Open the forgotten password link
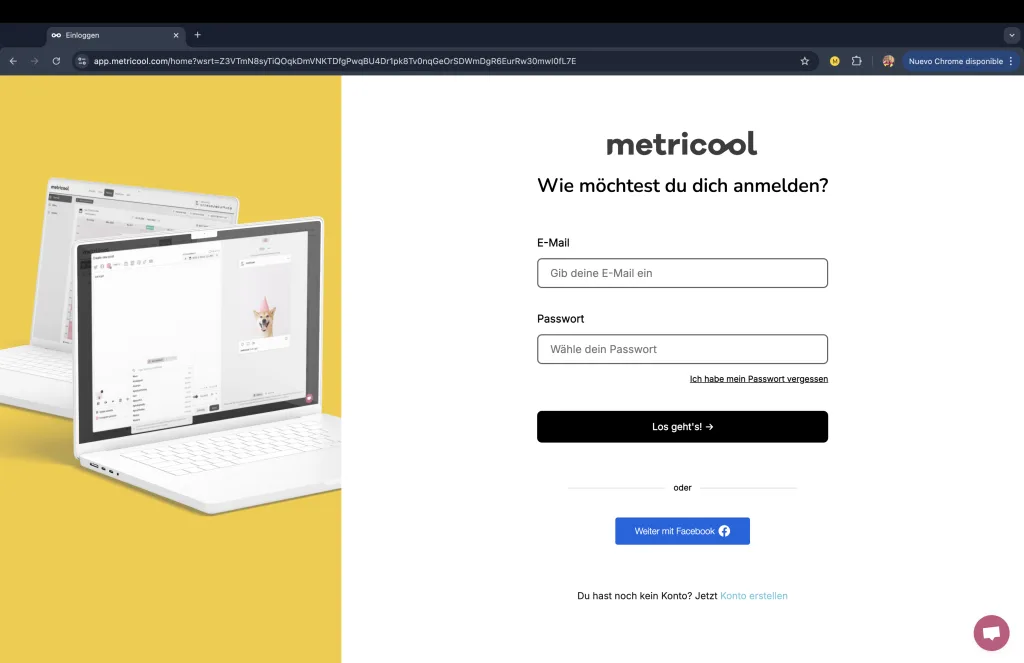This screenshot has width=1024, height=663. 759,379
